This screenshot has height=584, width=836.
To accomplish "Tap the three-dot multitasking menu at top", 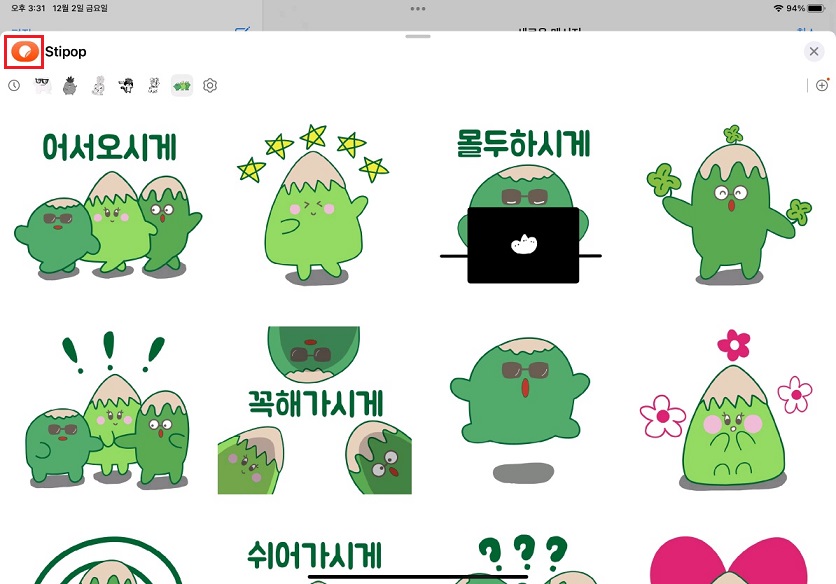I will point(418,9).
